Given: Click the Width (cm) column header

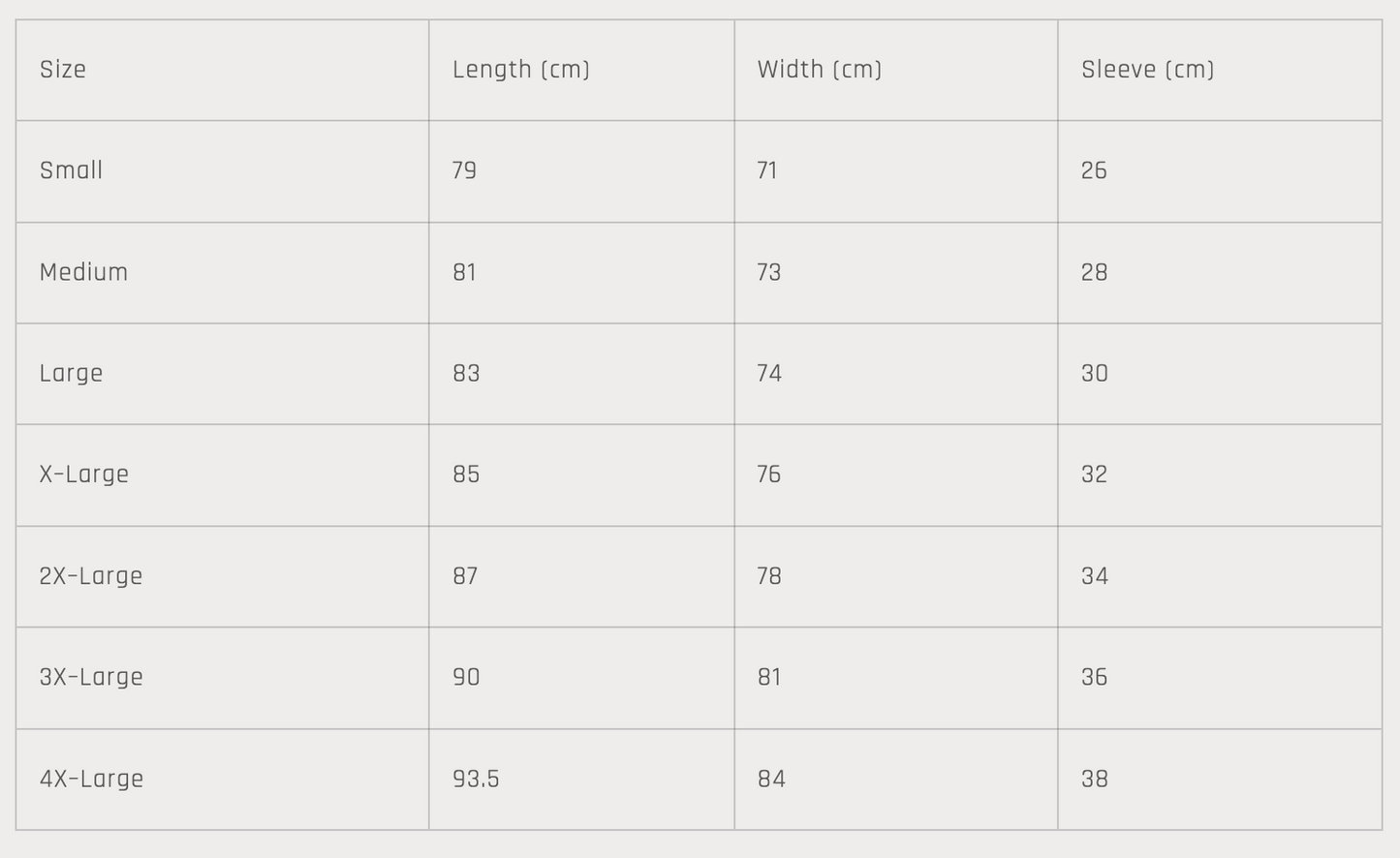Looking at the screenshot, I should pyautogui.click(x=820, y=70).
